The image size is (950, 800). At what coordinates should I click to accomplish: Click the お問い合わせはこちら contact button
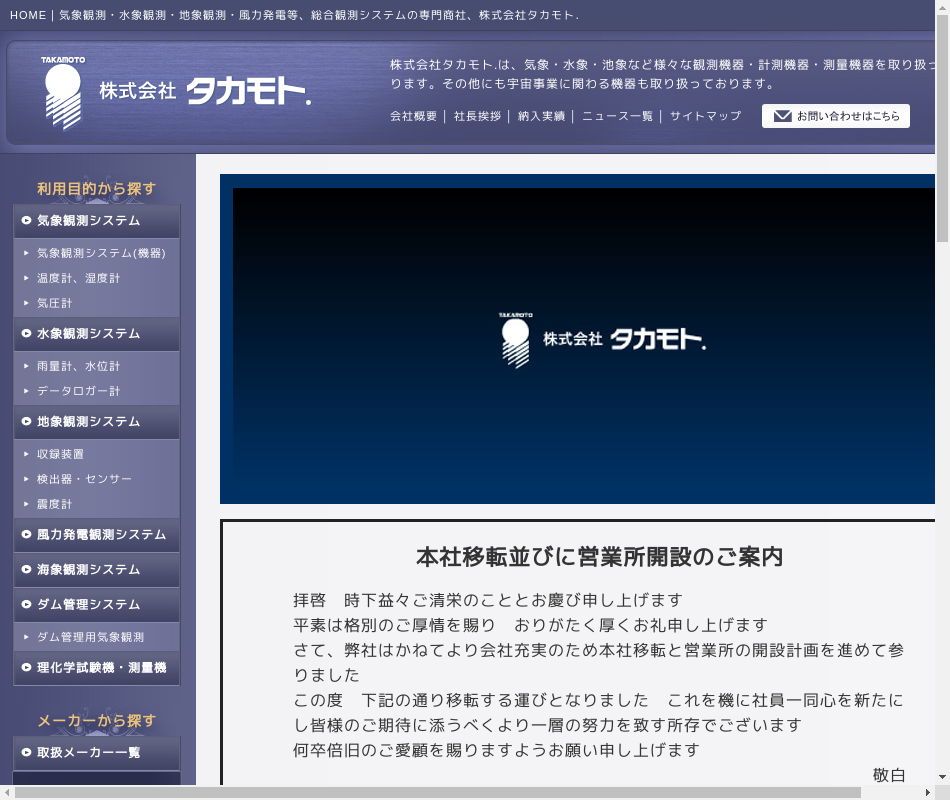(835, 116)
